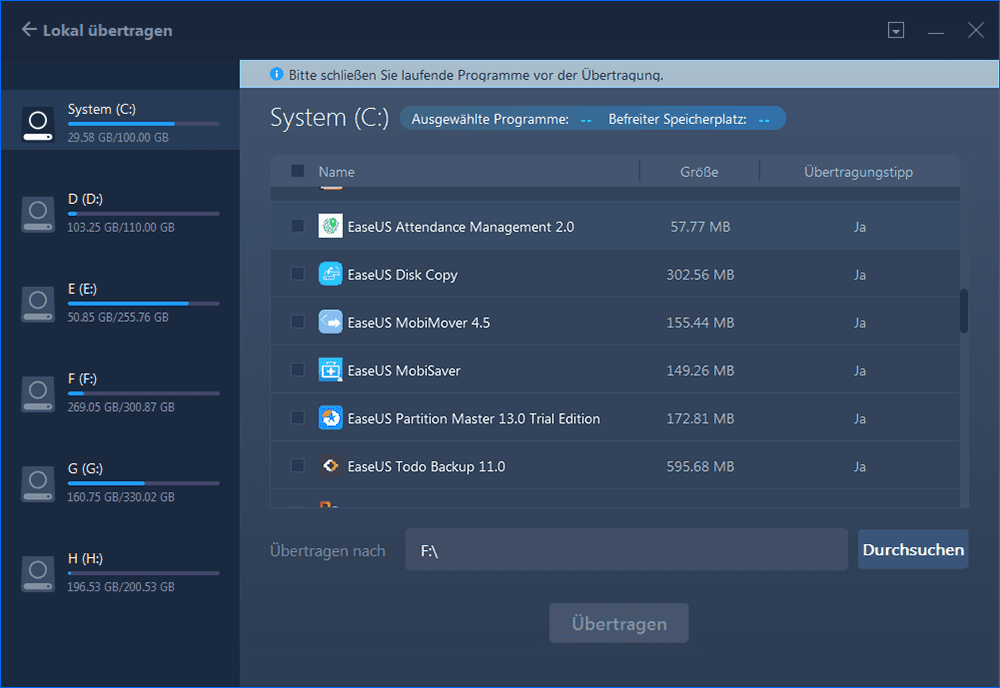
Task: Click the Übertragen button
Action: 619,623
